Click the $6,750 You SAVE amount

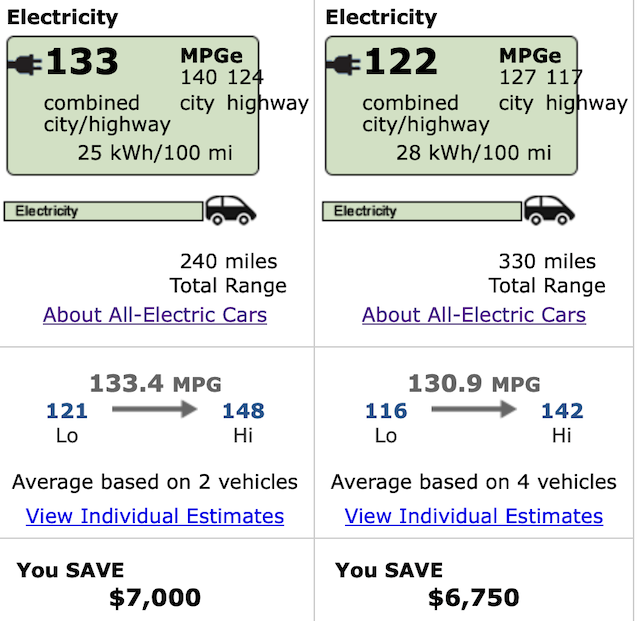click(474, 598)
